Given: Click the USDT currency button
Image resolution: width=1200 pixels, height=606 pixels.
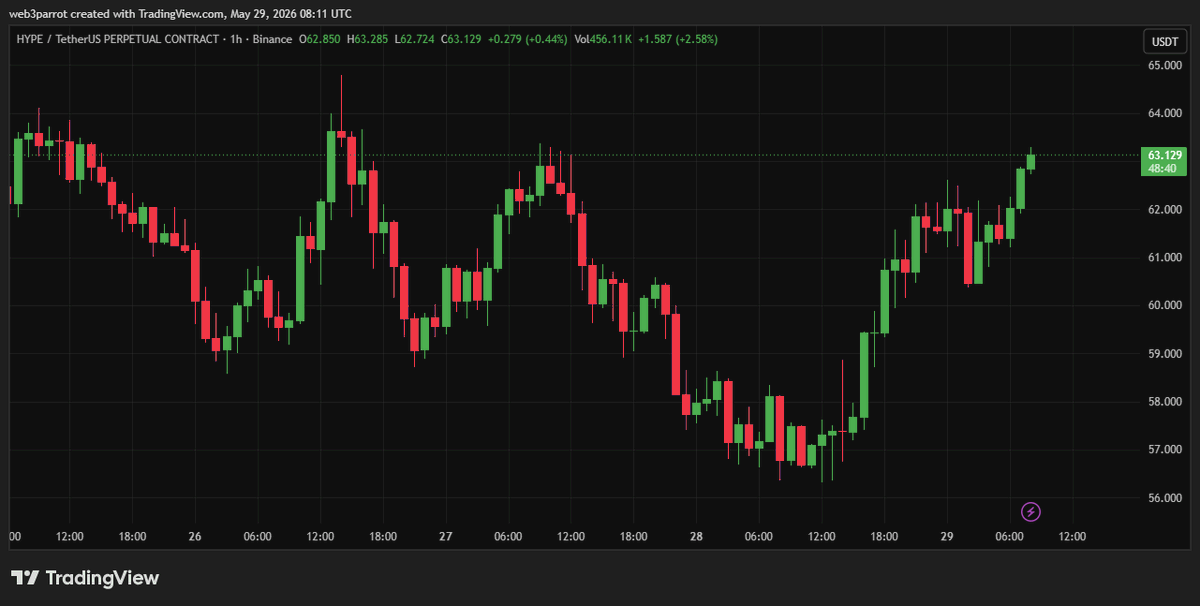Looking at the screenshot, I should click(1165, 41).
